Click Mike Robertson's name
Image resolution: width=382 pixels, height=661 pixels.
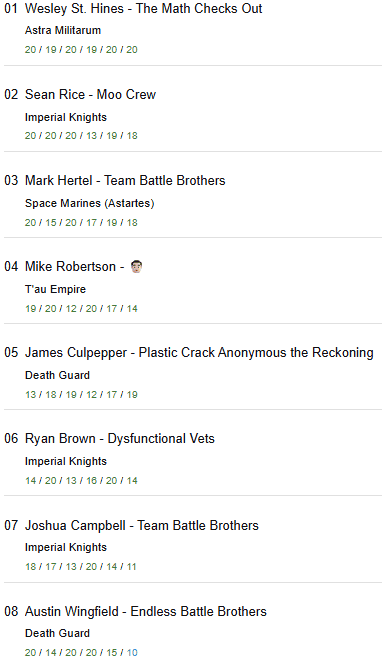pyautogui.click(x=70, y=266)
